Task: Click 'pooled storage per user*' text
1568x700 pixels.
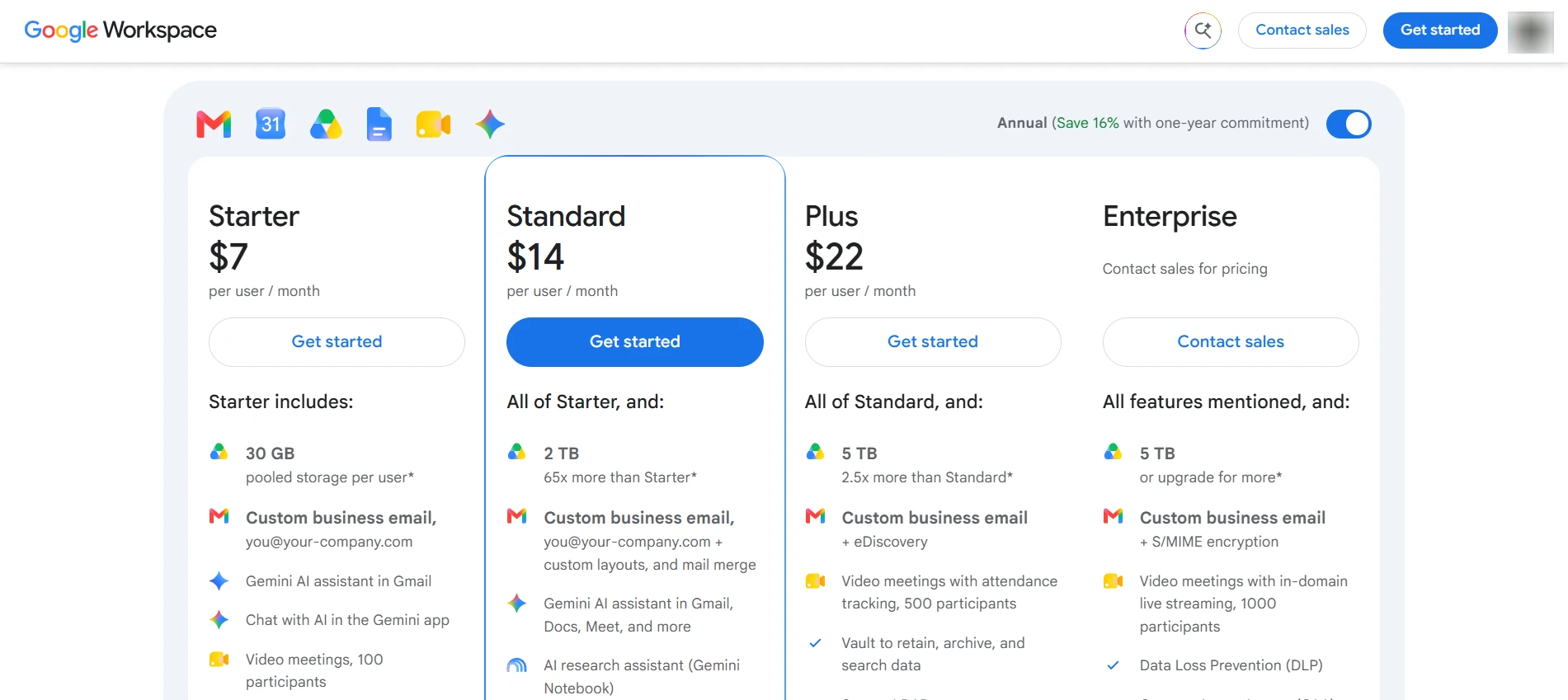Action: pos(330,477)
